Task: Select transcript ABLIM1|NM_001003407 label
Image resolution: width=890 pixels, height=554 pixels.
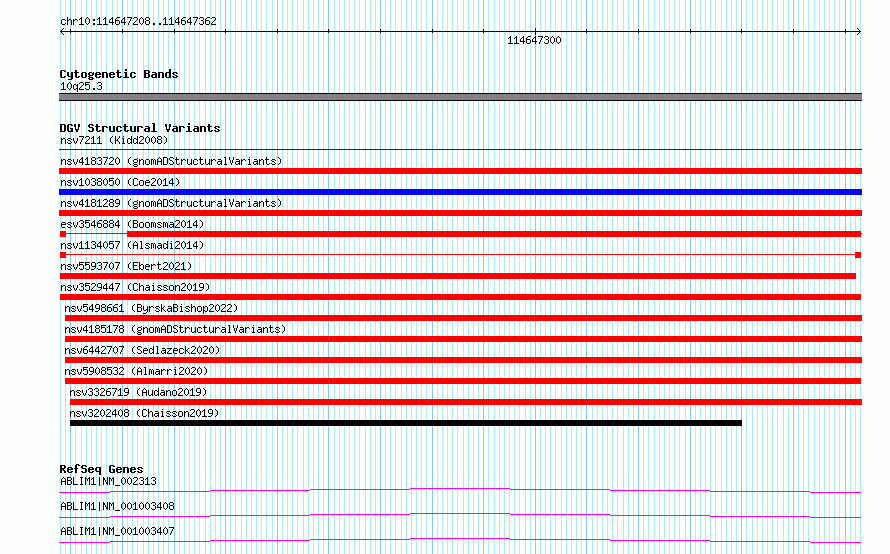Action: 117,531
